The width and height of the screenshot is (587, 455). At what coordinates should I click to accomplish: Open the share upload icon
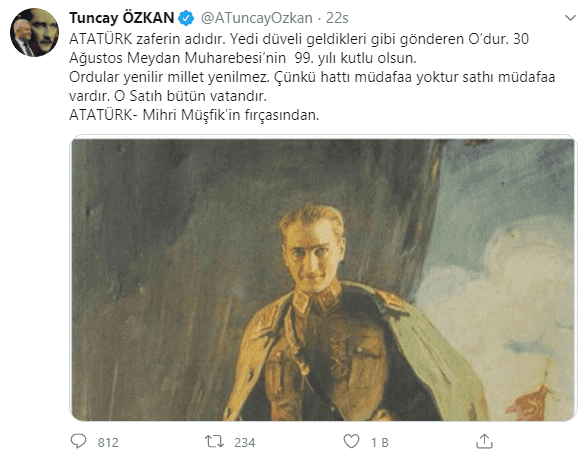click(x=484, y=441)
